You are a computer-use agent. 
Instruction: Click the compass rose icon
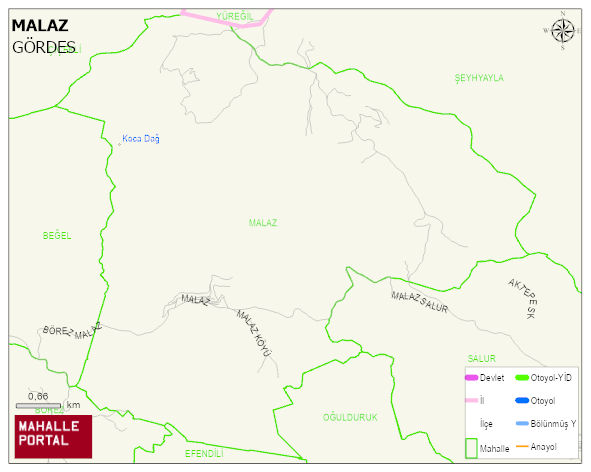tap(563, 31)
